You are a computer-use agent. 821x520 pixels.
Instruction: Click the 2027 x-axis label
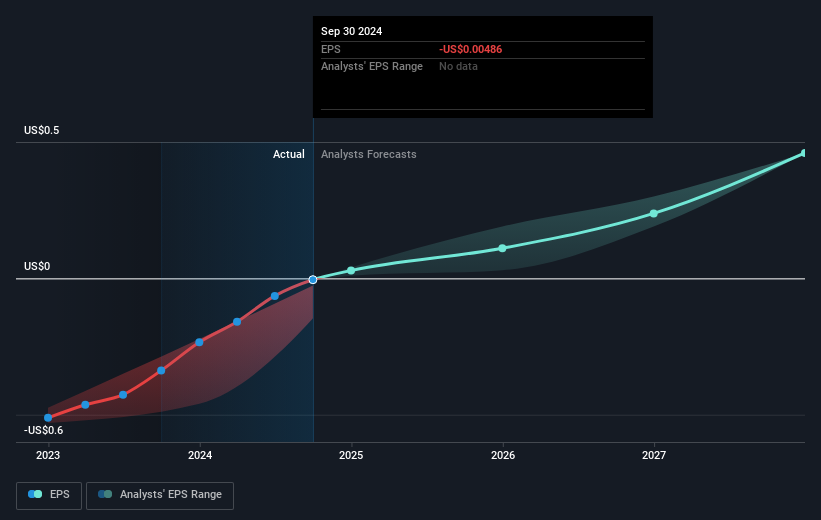coord(654,455)
